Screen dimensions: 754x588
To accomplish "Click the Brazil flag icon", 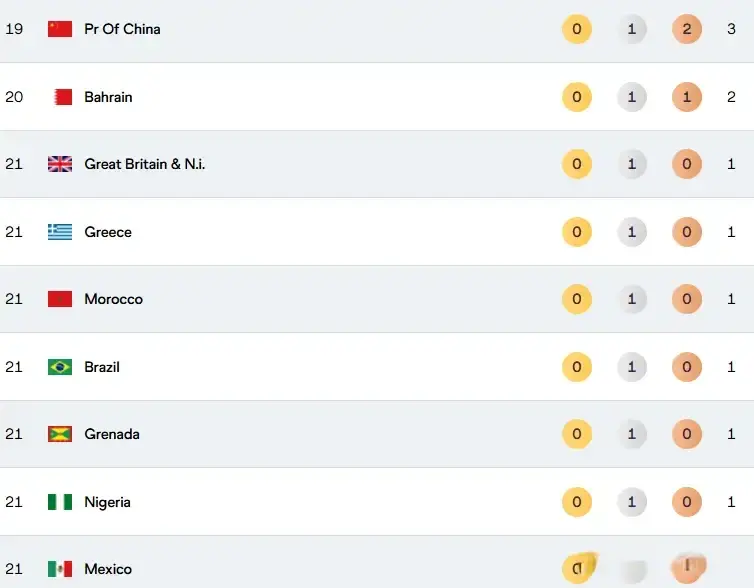I will (x=60, y=367).
